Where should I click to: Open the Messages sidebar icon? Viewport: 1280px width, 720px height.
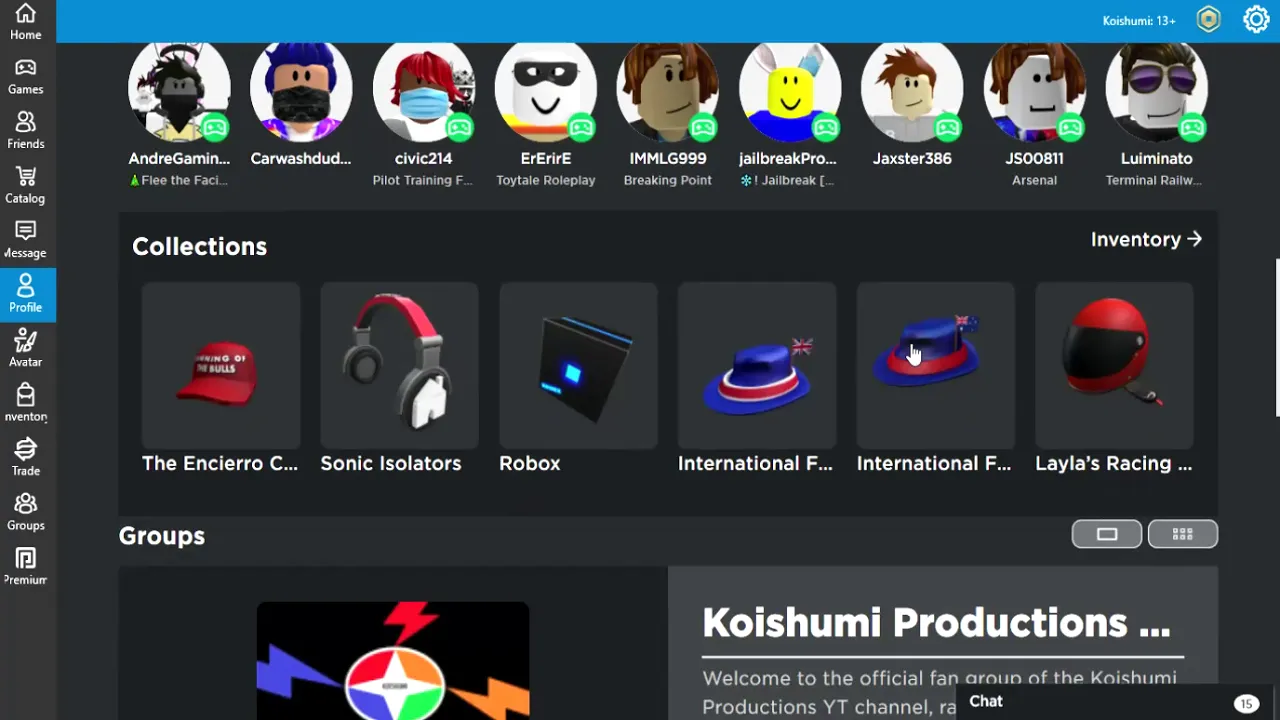[25, 240]
